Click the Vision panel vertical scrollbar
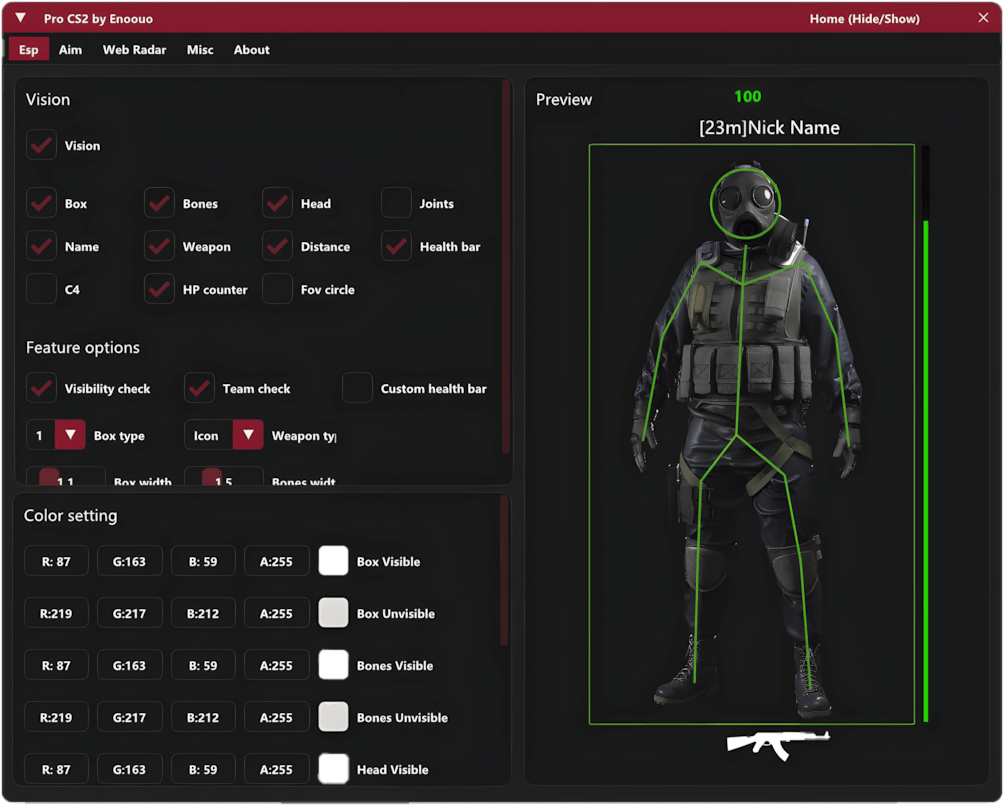Viewport: 1004px width, 805px height. pos(506,266)
